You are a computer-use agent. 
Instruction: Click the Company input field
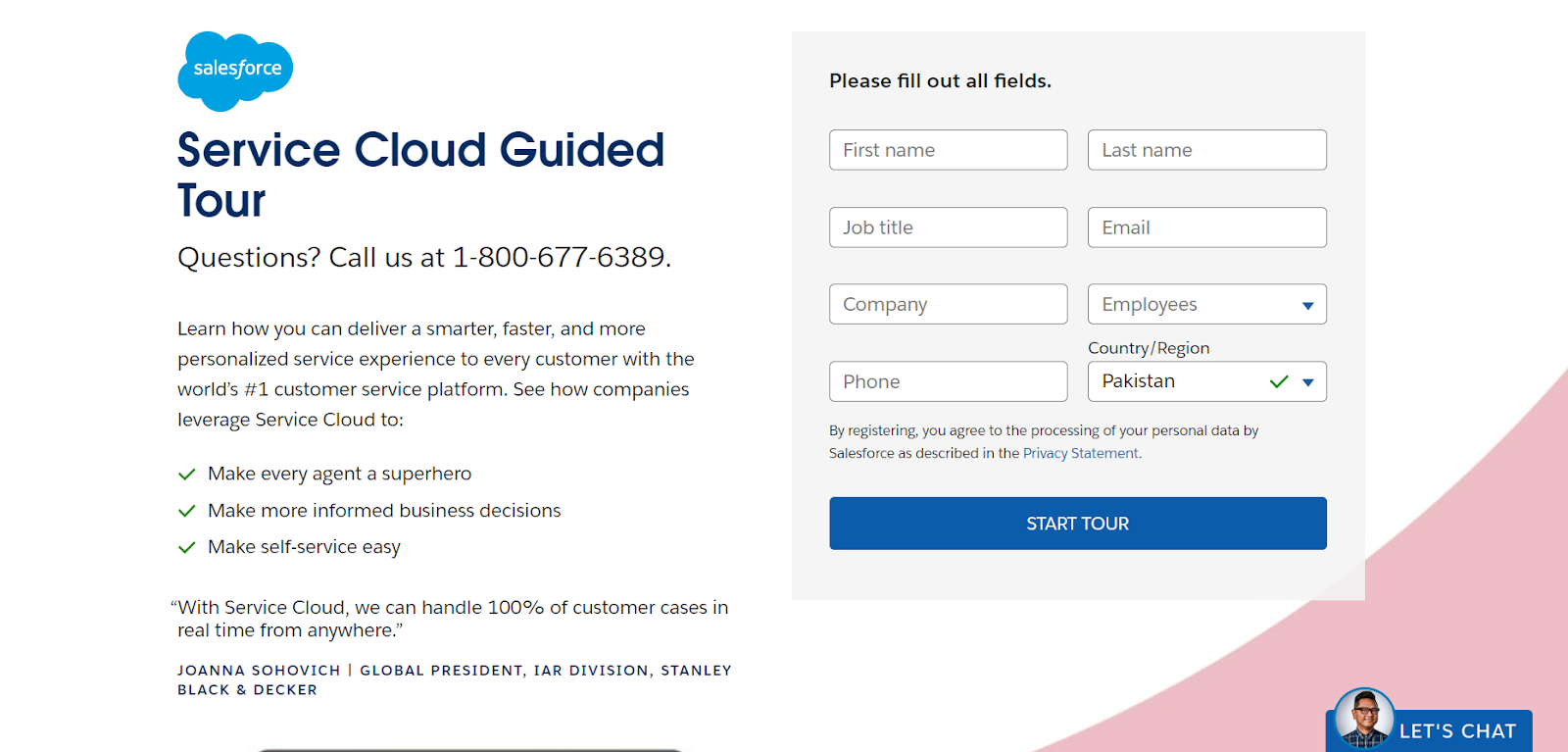(948, 304)
